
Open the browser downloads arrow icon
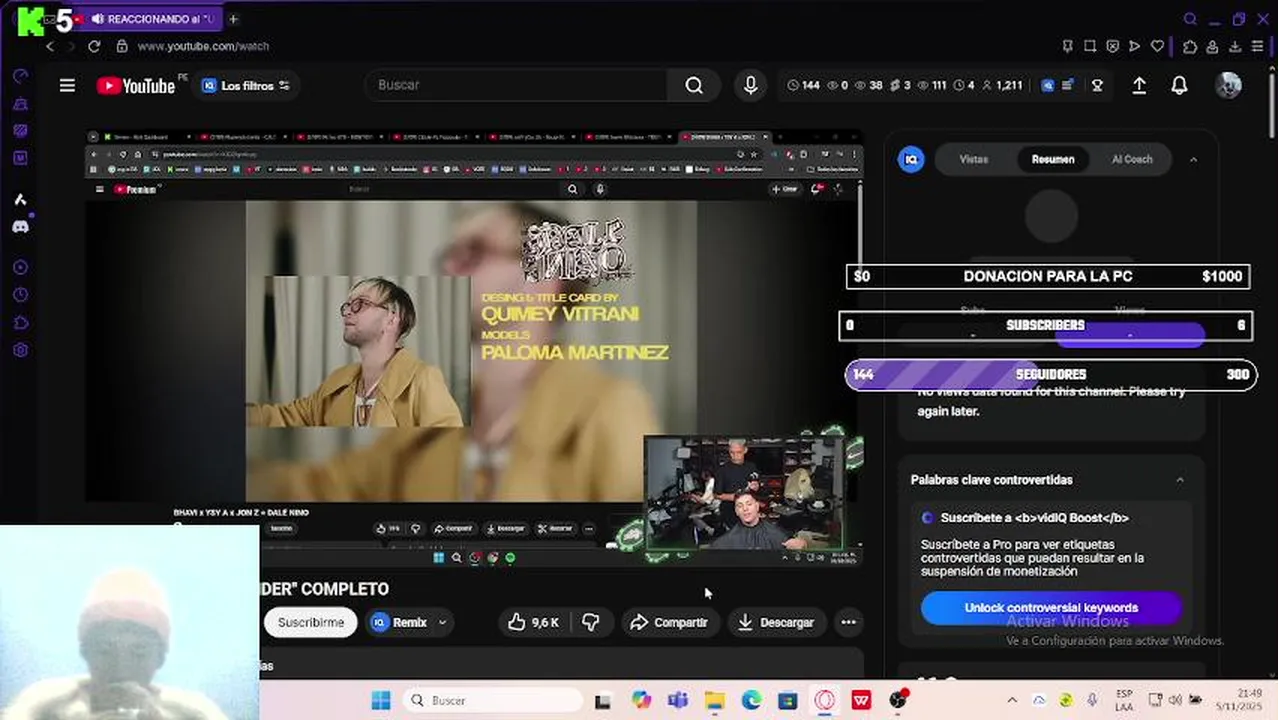(x=1235, y=46)
